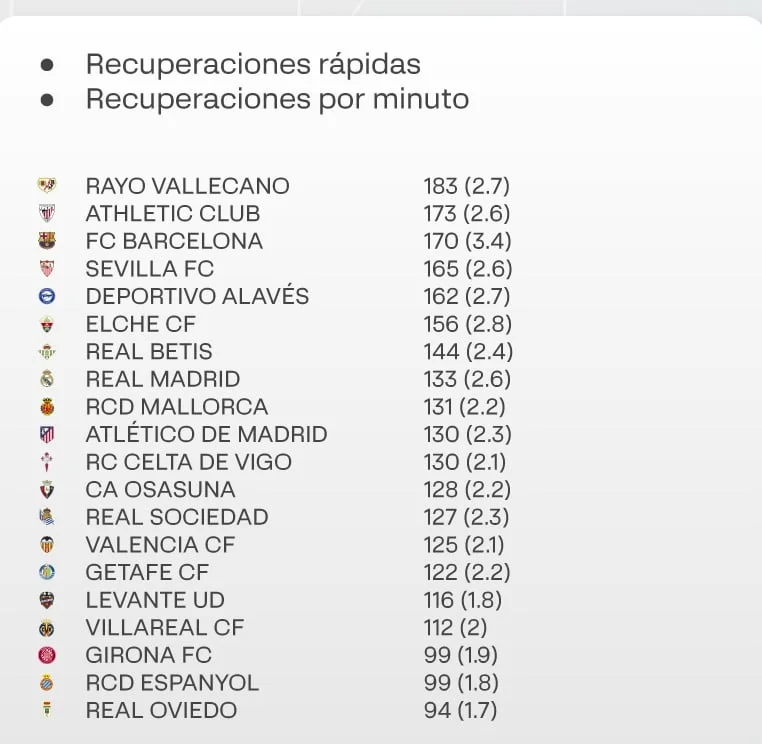
Task: Select the Getafe CF team name
Action: click(x=146, y=573)
